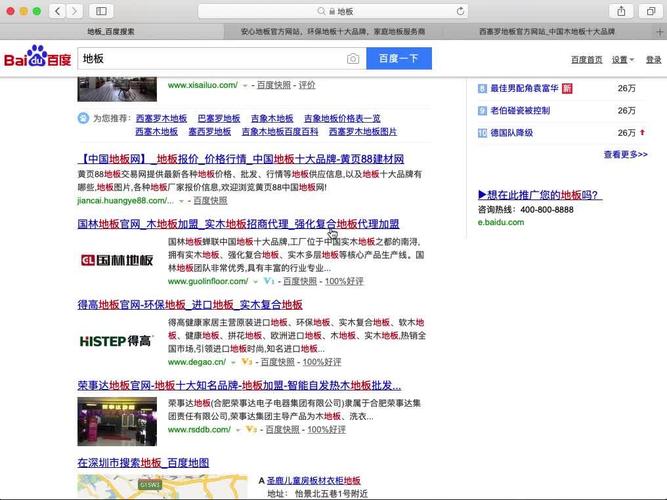The image size is (667, 500).
Task: Click rank 8 icon beside 最佳男配角袁富华
Action: (x=482, y=89)
